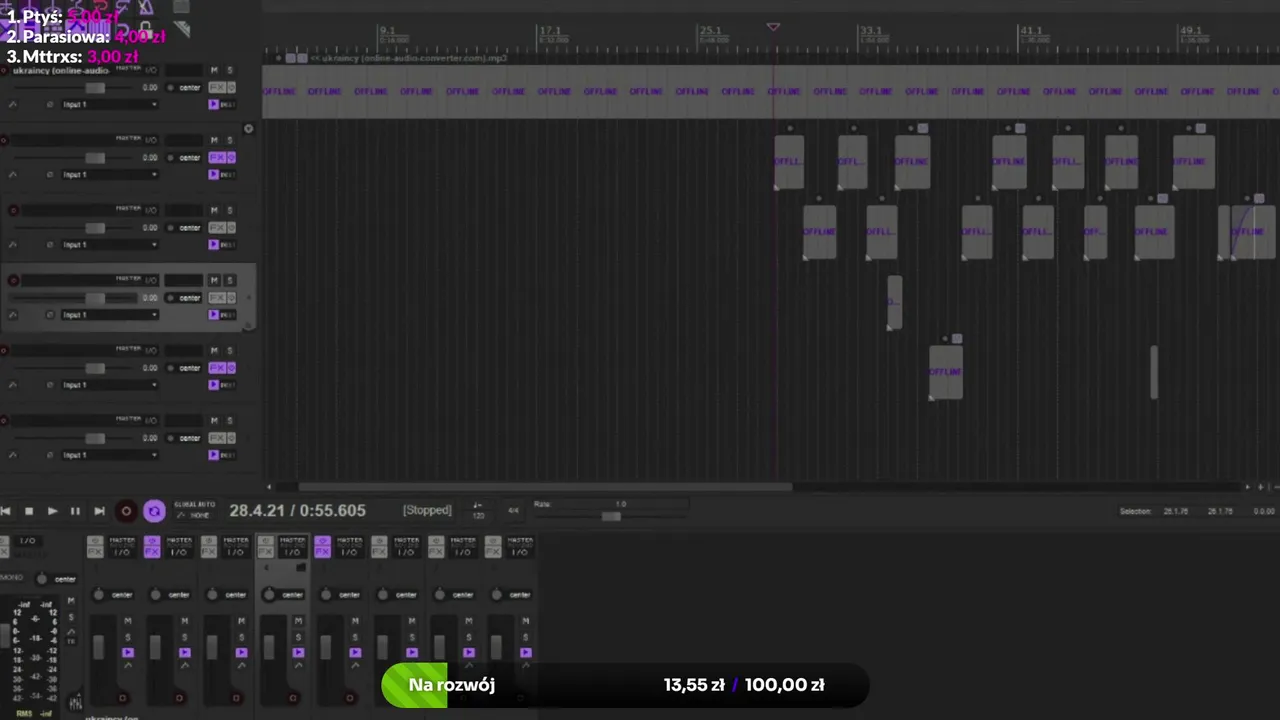Open FX for the ukraincy track

[216, 87]
